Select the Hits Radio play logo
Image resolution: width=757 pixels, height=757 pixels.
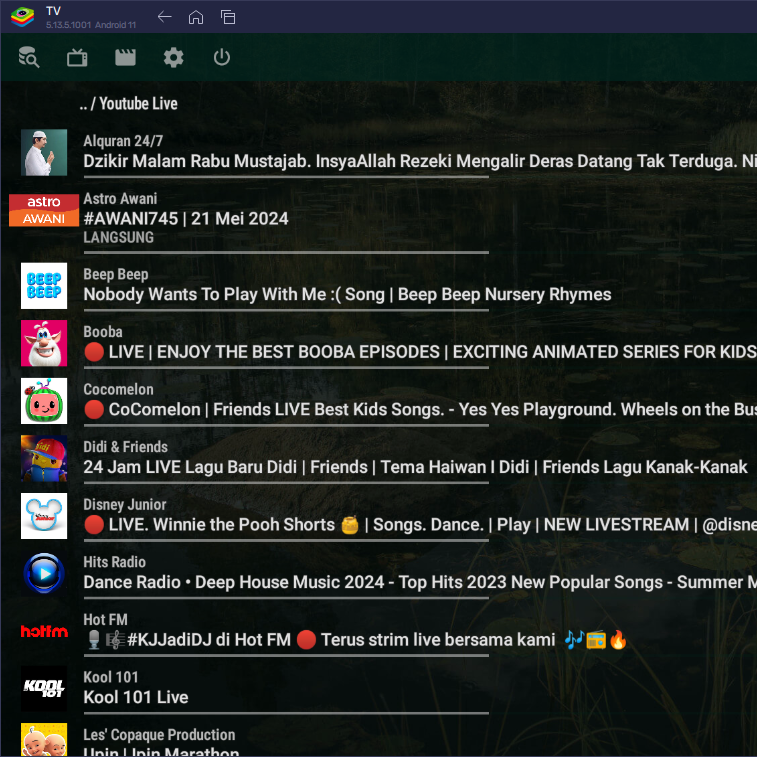click(x=44, y=573)
